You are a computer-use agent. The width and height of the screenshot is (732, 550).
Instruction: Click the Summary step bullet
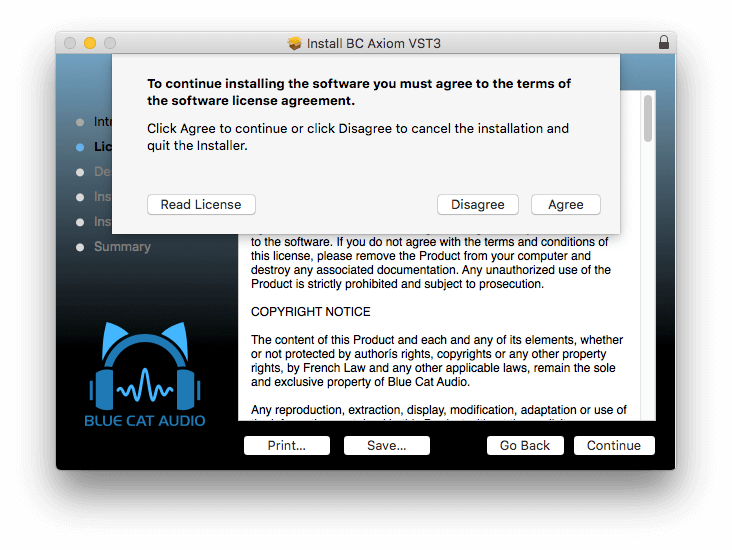click(80, 247)
